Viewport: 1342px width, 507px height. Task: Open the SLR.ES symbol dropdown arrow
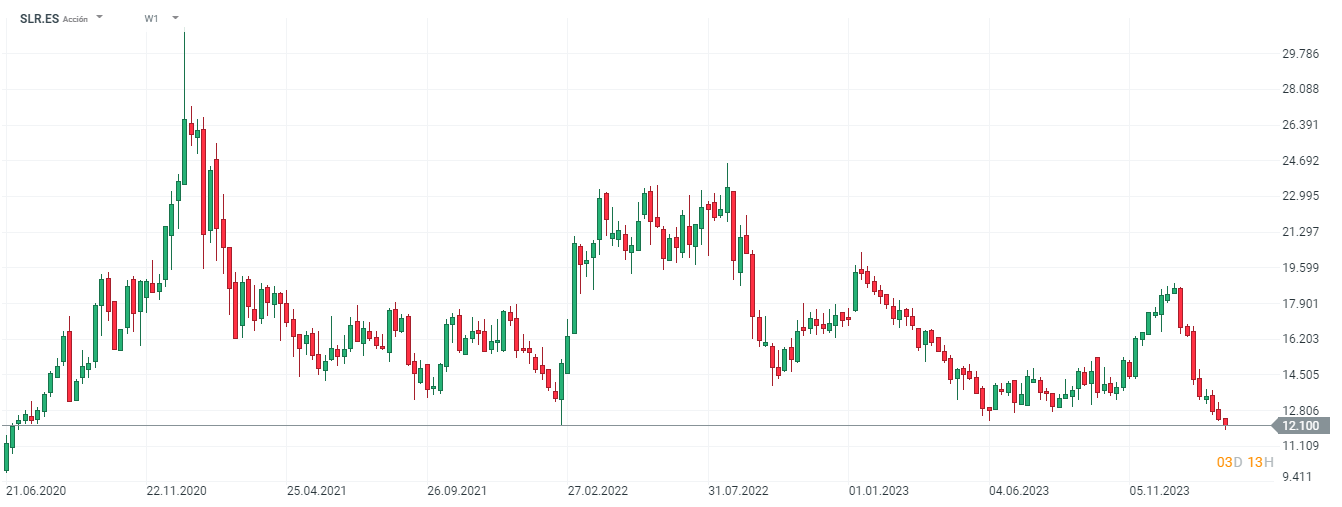coord(99,18)
